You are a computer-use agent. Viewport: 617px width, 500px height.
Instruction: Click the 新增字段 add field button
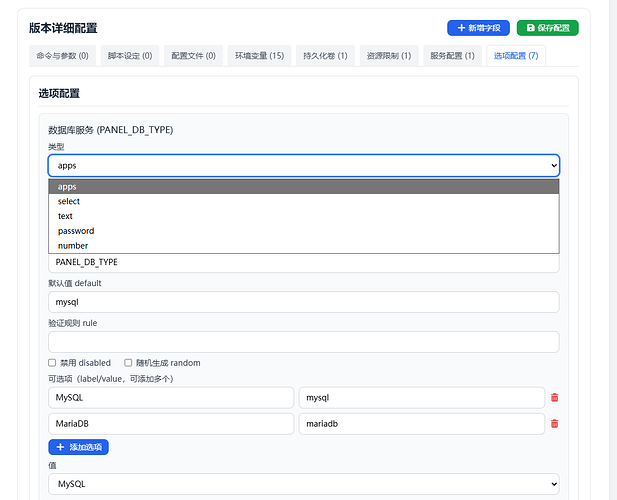point(478,28)
